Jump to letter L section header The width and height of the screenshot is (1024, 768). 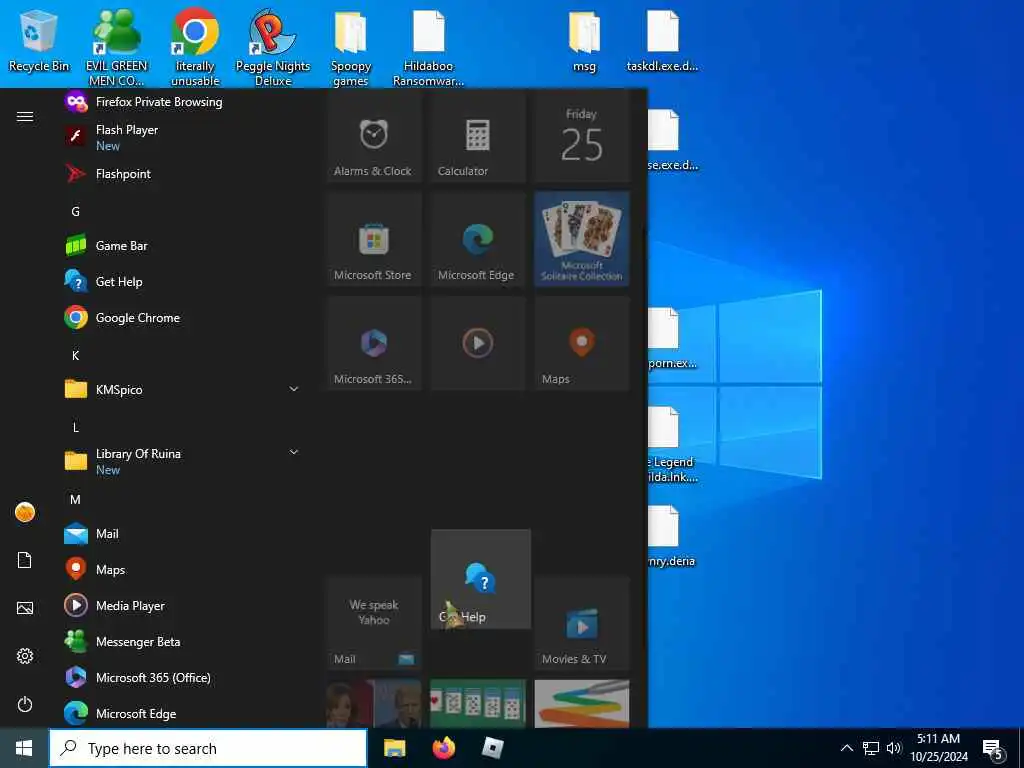pyautogui.click(x=76, y=428)
